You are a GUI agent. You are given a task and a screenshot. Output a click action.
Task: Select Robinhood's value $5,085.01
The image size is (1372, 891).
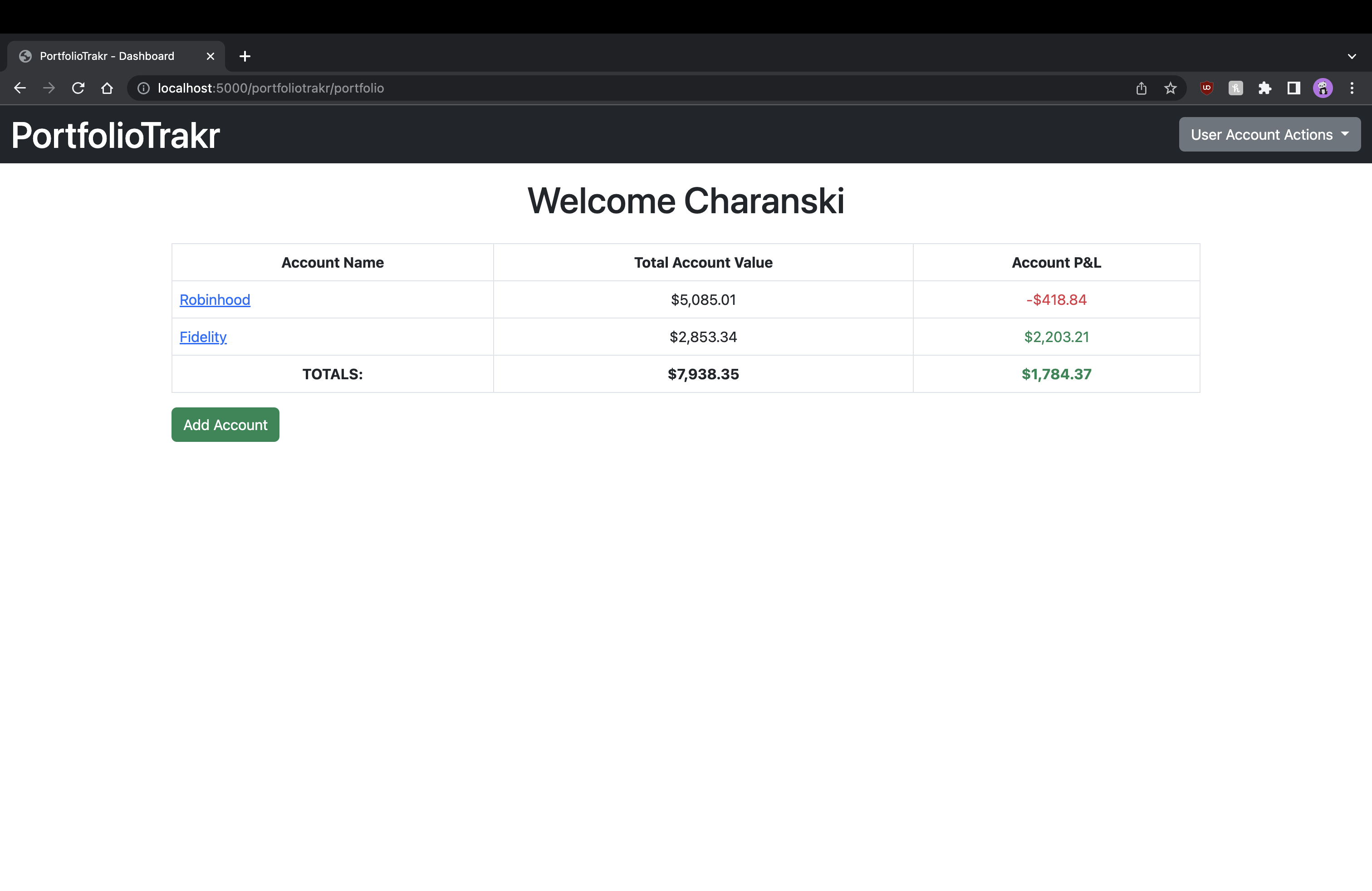(x=703, y=300)
